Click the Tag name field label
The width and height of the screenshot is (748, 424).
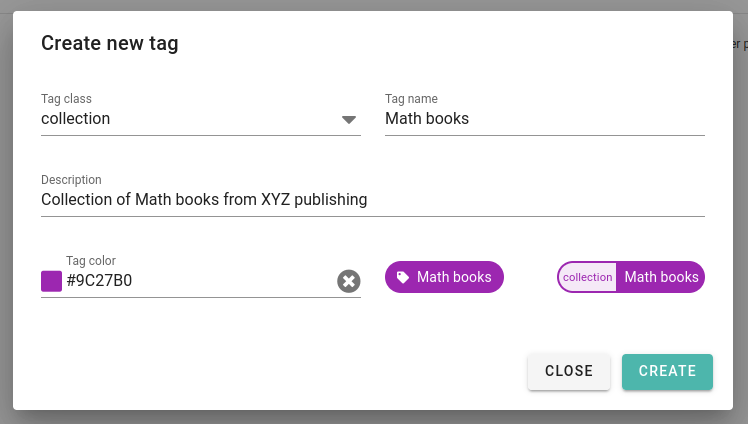pyautogui.click(x=411, y=99)
